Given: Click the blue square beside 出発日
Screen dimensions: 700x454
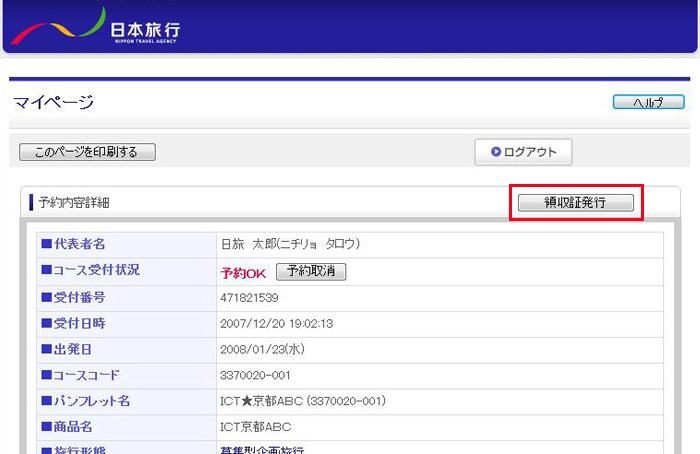Looking at the screenshot, I should [44, 349].
